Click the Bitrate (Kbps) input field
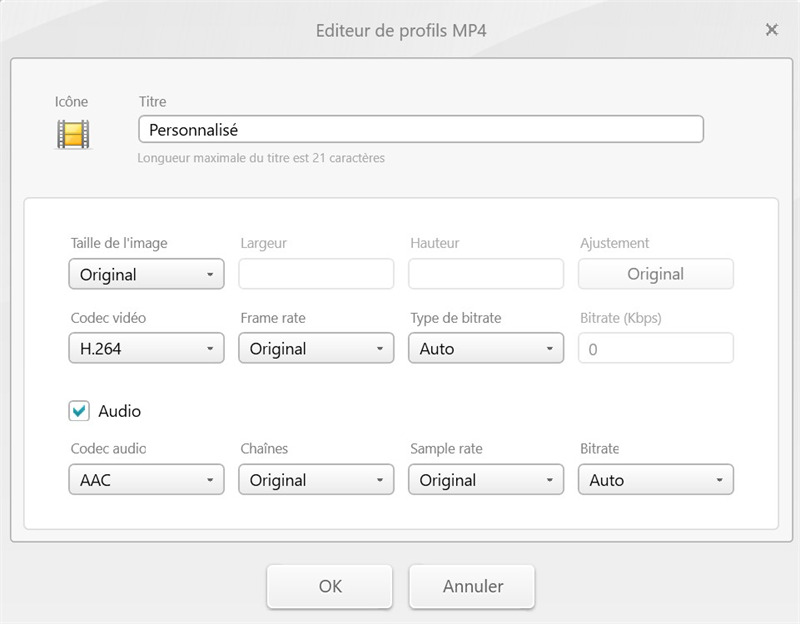The width and height of the screenshot is (800, 624). 656,348
